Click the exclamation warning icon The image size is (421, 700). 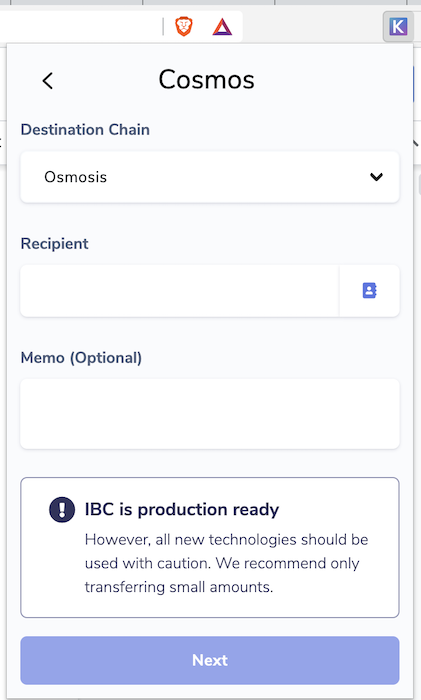pyautogui.click(x=62, y=509)
